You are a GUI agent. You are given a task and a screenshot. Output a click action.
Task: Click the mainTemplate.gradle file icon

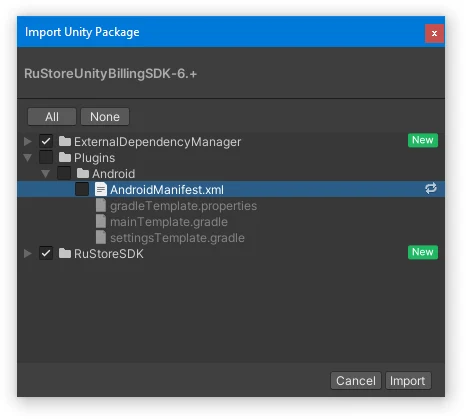tap(101, 221)
